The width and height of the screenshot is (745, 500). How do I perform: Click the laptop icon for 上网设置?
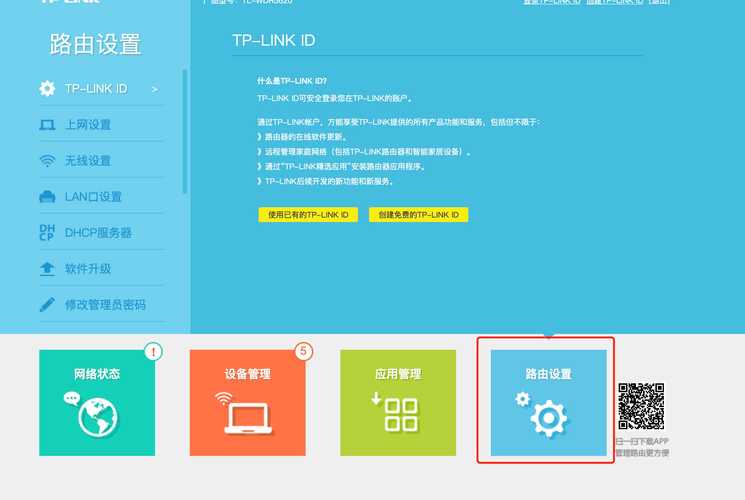point(47,125)
